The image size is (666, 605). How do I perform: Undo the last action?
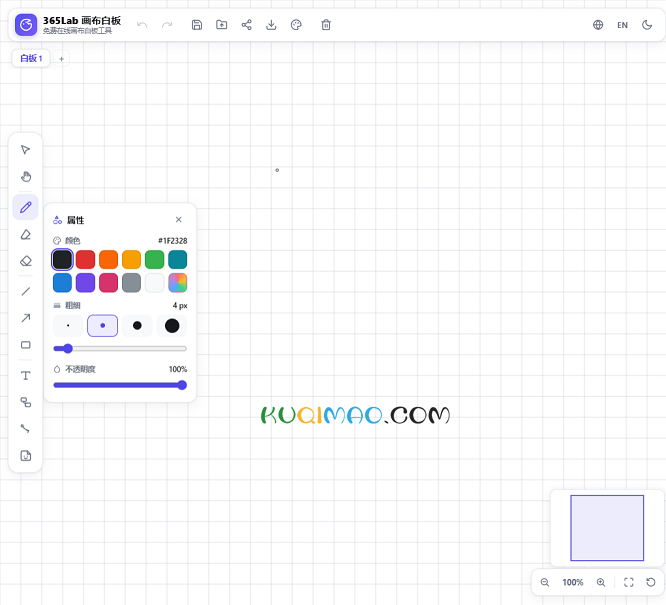[142, 25]
